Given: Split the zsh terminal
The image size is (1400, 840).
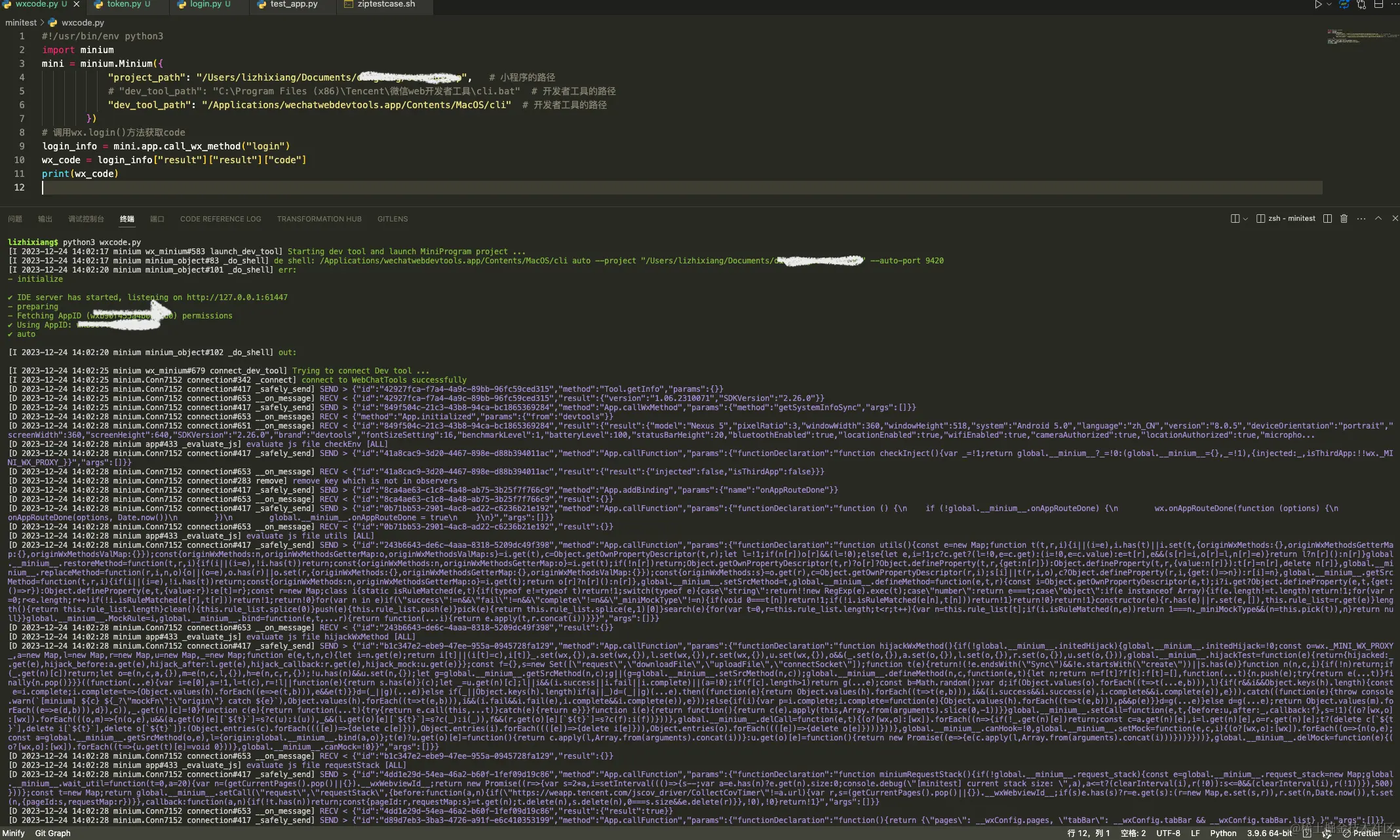Looking at the screenshot, I should [x=1327, y=219].
